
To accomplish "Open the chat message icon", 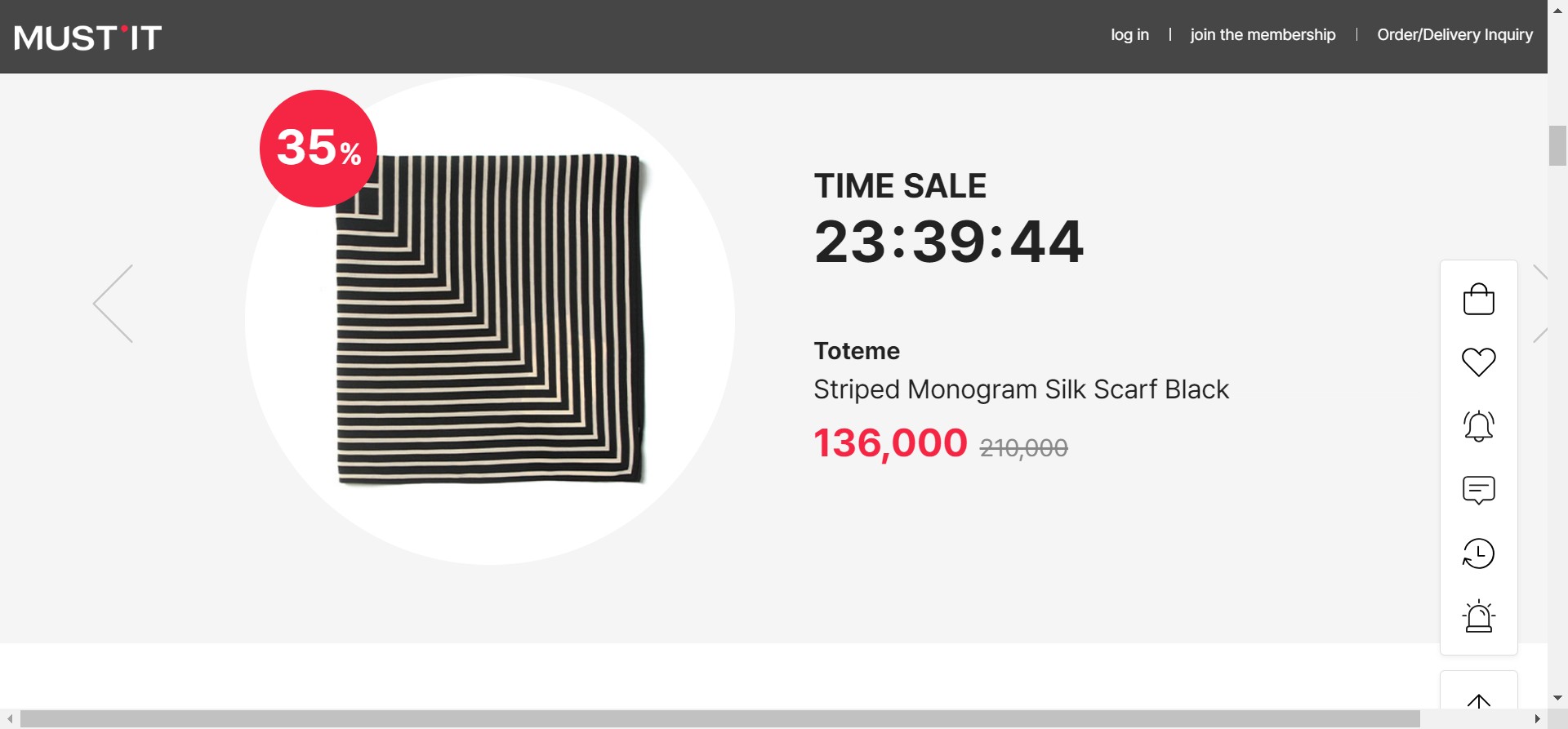I will pyautogui.click(x=1478, y=490).
